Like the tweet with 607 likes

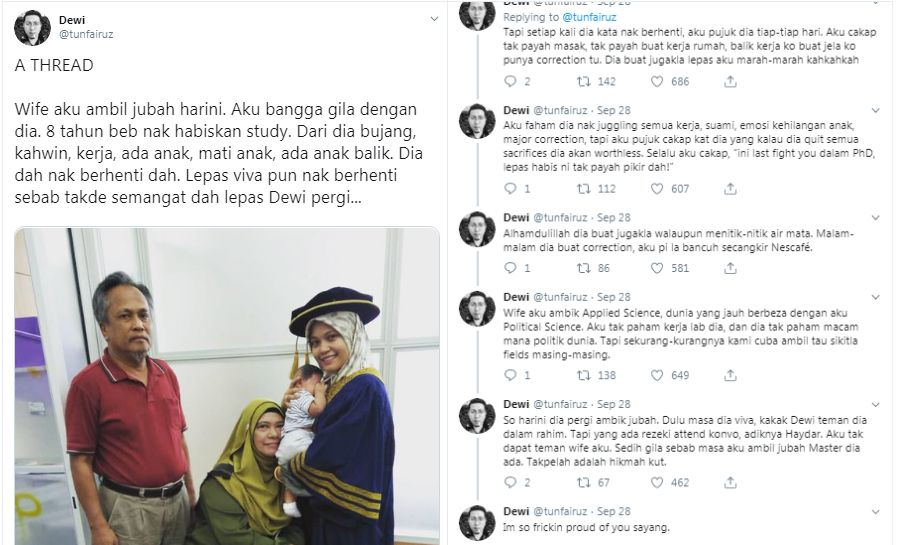click(x=657, y=189)
